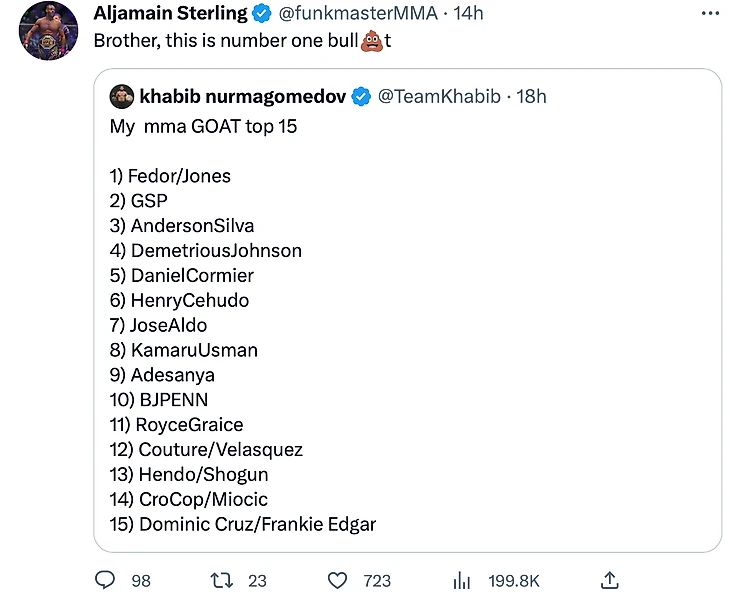730x598 pixels.
Task: Open tweet analytics views icon
Action: [462, 580]
